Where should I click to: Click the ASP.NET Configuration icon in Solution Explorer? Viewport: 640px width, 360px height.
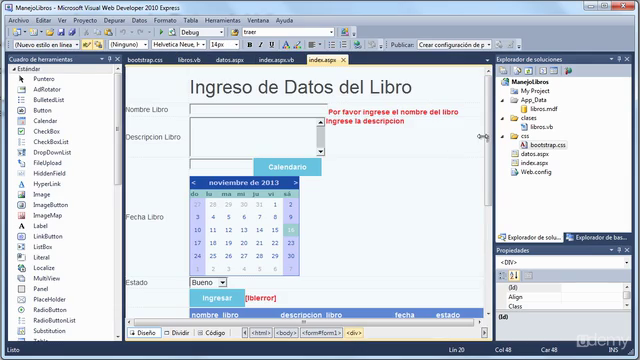pos(568,71)
